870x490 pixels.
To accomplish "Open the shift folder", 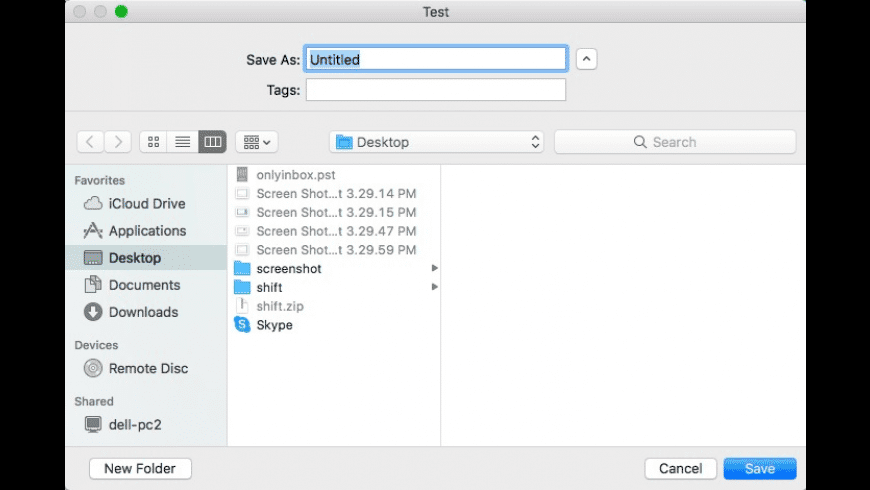I will [x=269, y=287].
